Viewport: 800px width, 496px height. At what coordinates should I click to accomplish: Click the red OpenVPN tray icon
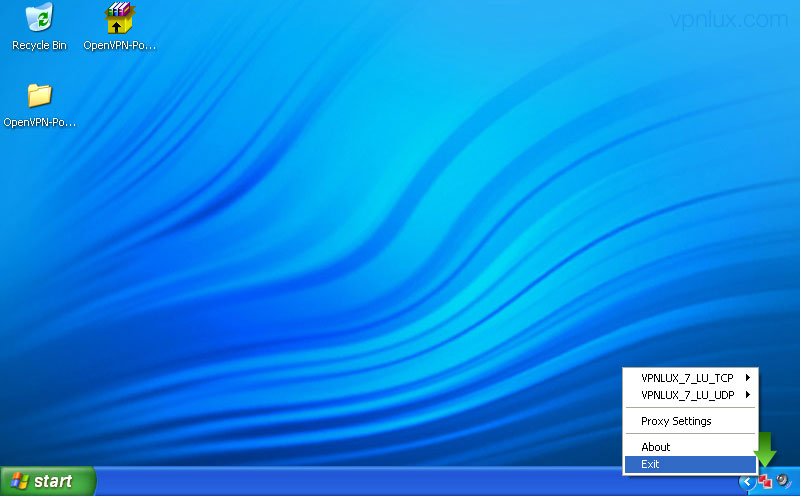coord(765,481)
